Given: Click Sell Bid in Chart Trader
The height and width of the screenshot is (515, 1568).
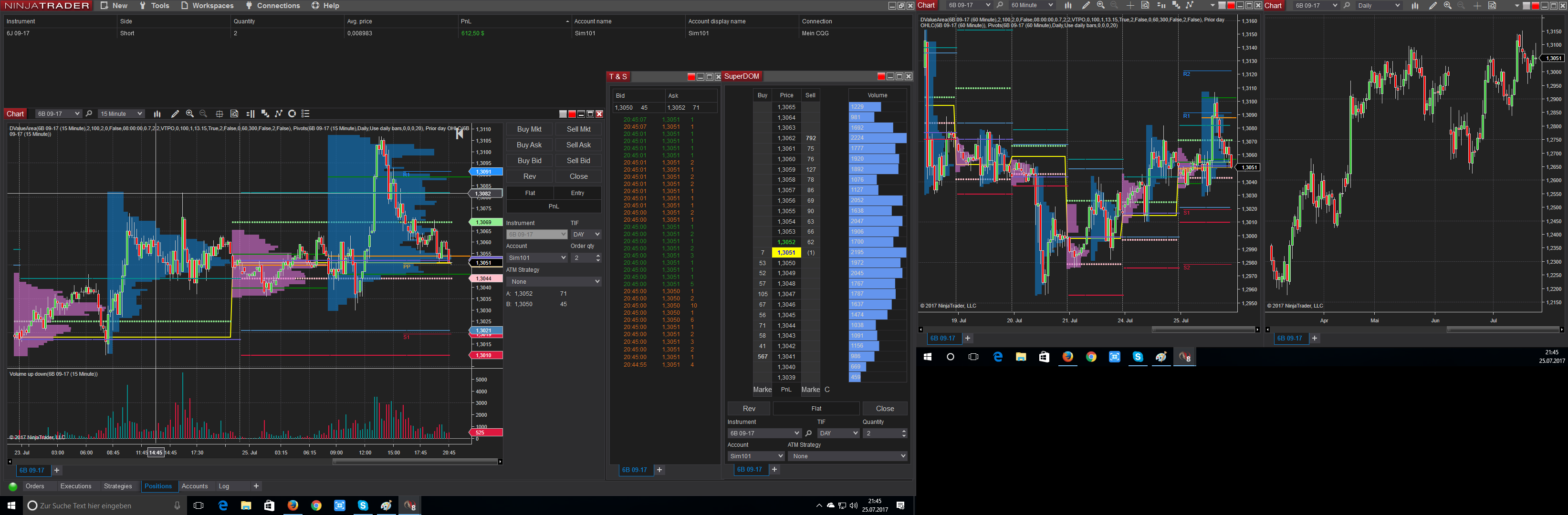Looking at the screenshot, I should (578, 161).
